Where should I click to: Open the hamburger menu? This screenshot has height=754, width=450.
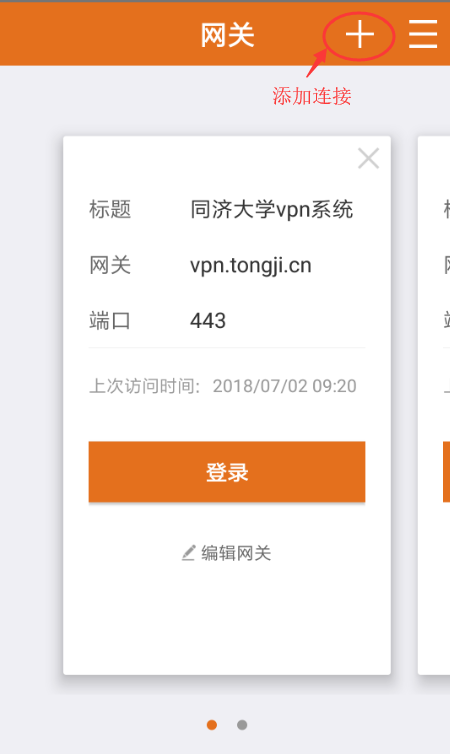click(x=423, y=34)
